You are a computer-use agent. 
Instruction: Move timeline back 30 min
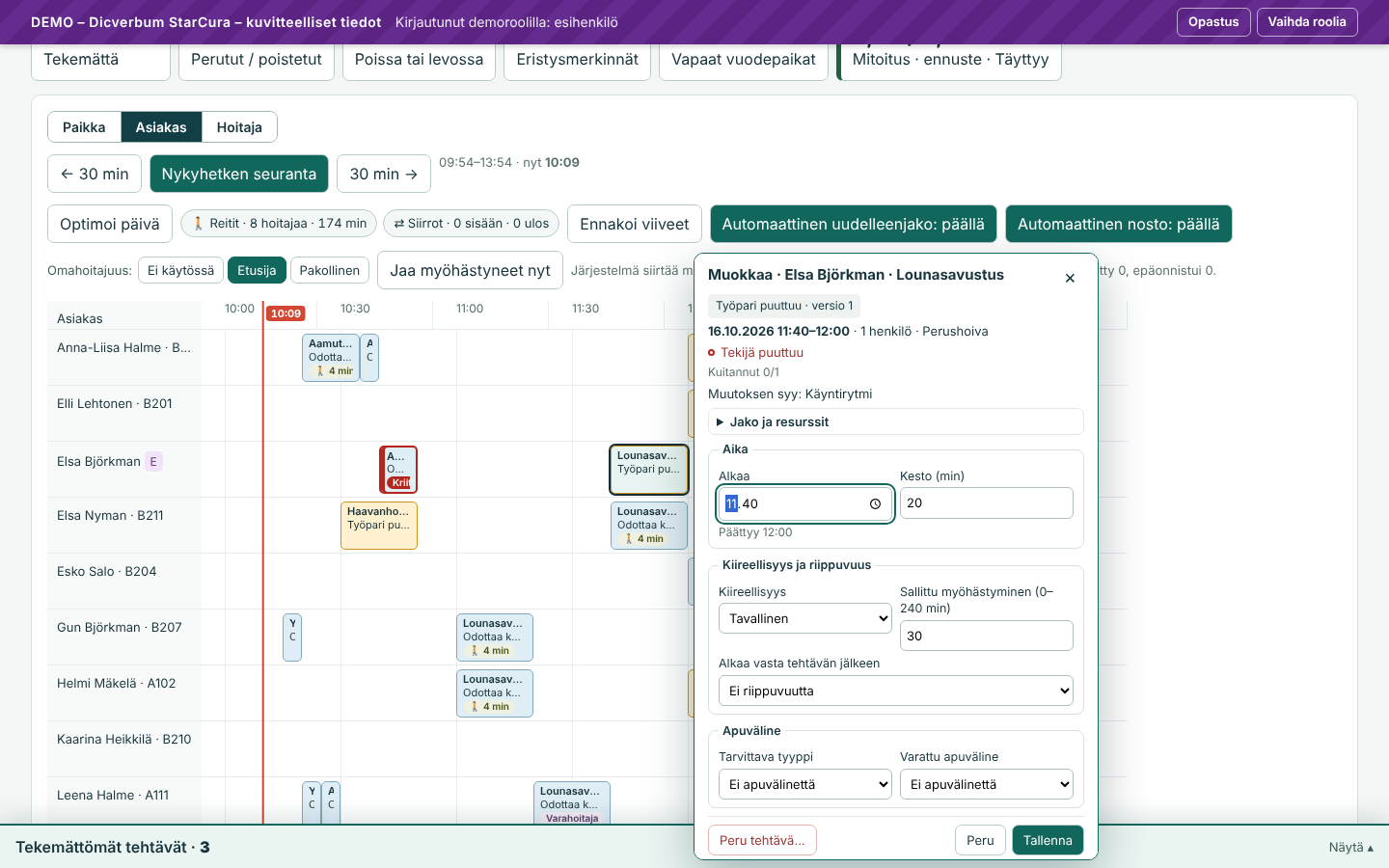pyautogui.click(x=95, y=174)
